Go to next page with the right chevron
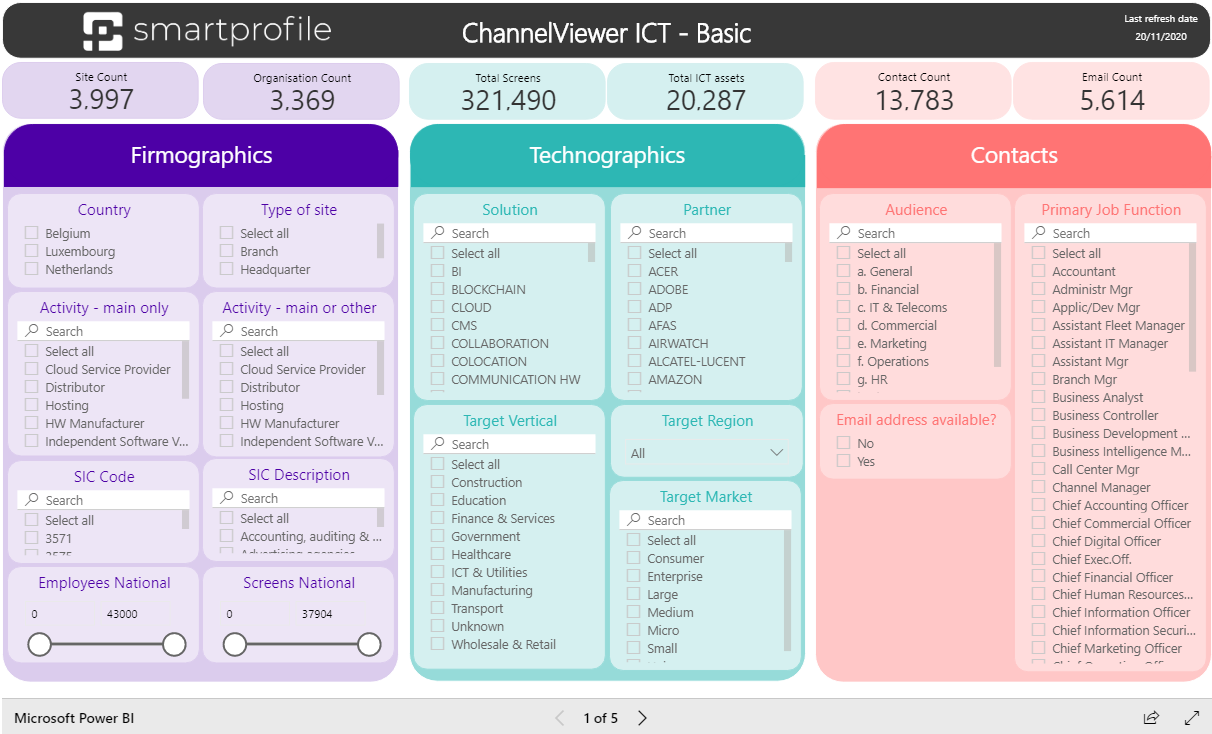 tap(642, 717)
